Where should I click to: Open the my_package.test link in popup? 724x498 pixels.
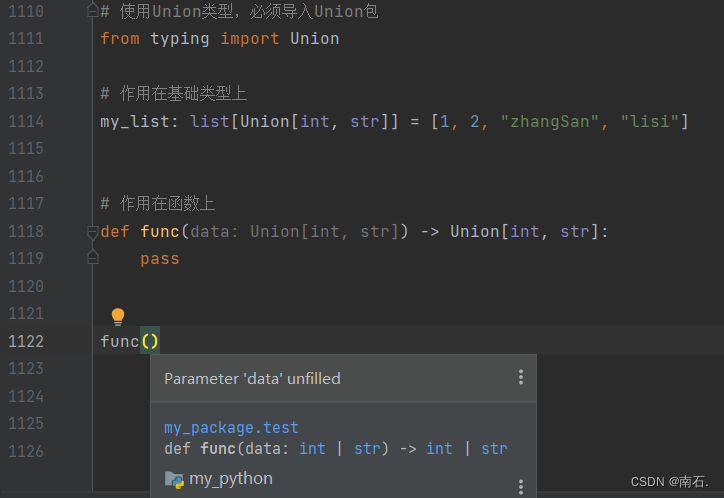click(x=231, y=428)
